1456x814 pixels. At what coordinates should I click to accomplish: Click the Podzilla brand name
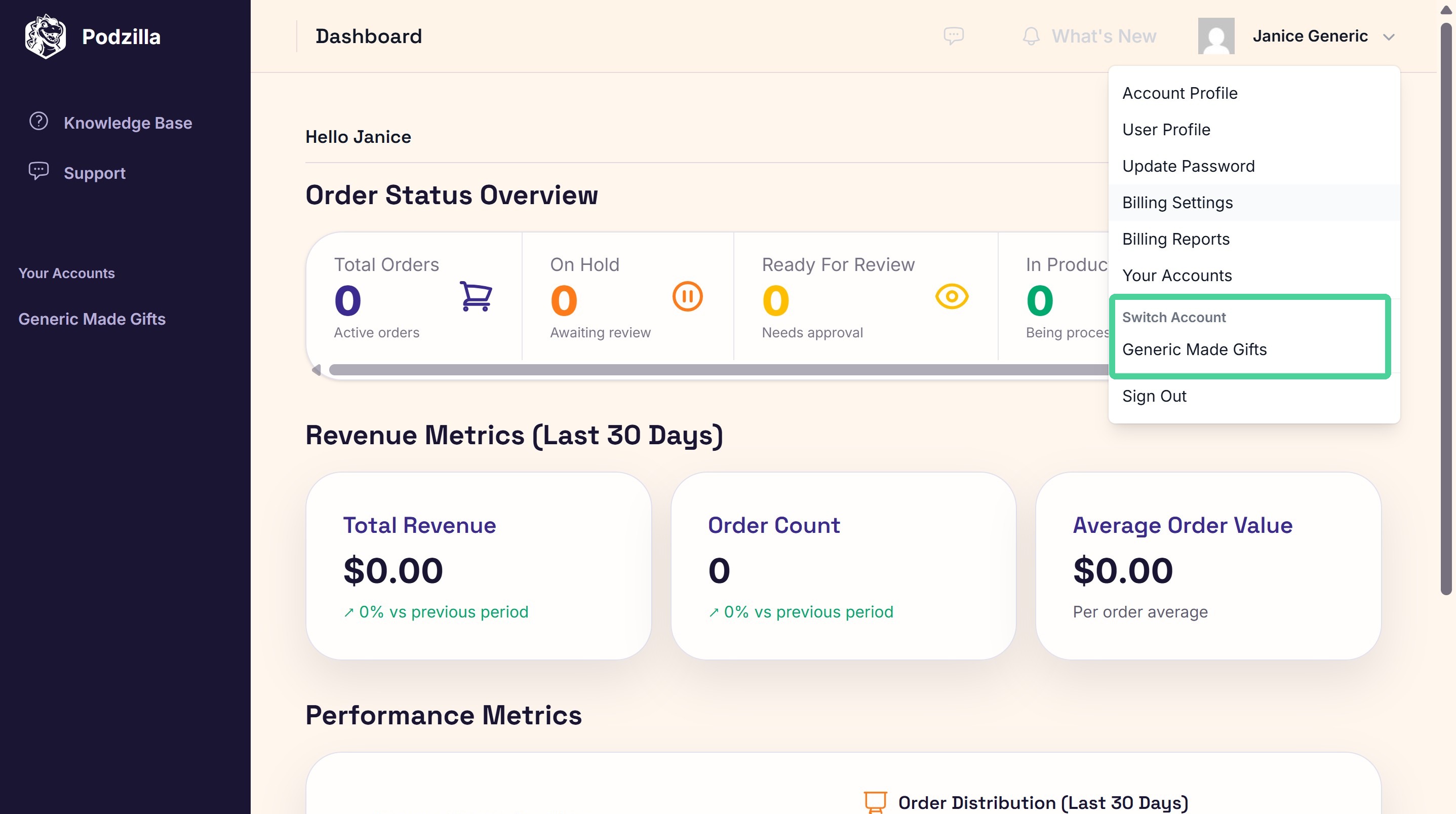tap(121, 37)
